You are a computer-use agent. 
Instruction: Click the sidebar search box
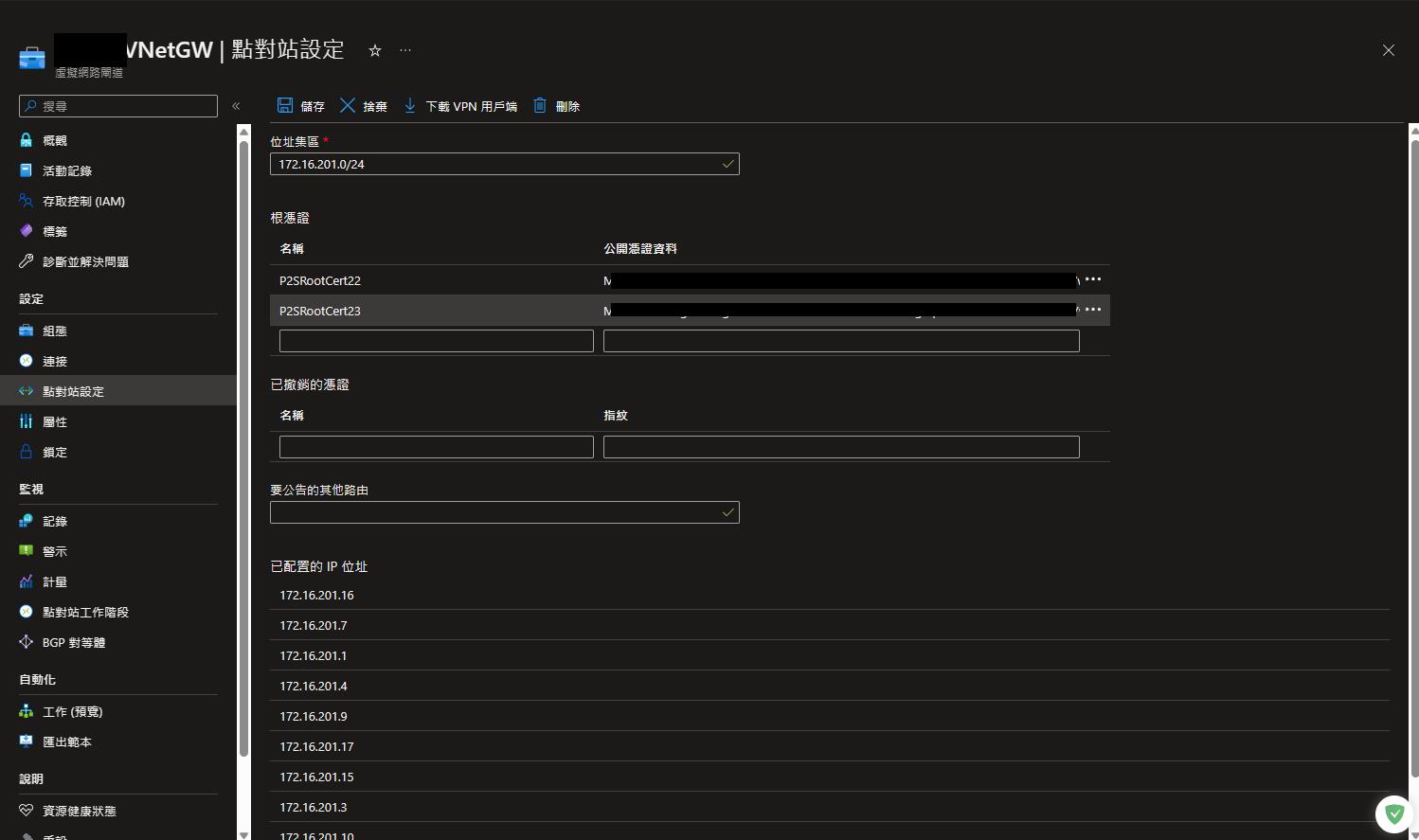tap(118, 106)
